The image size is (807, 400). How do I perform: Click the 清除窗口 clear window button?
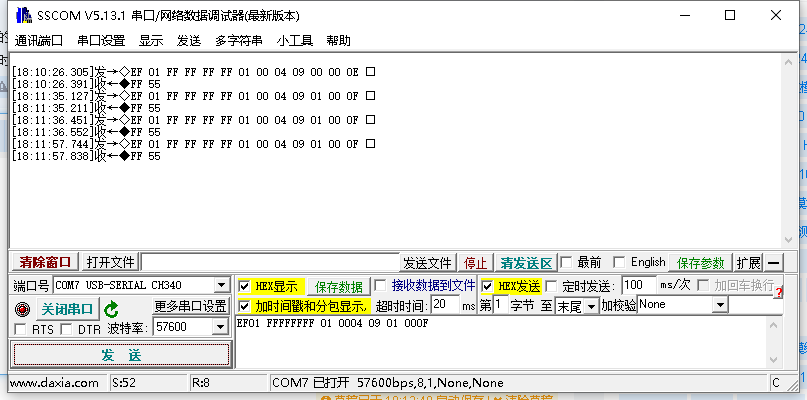45,263
